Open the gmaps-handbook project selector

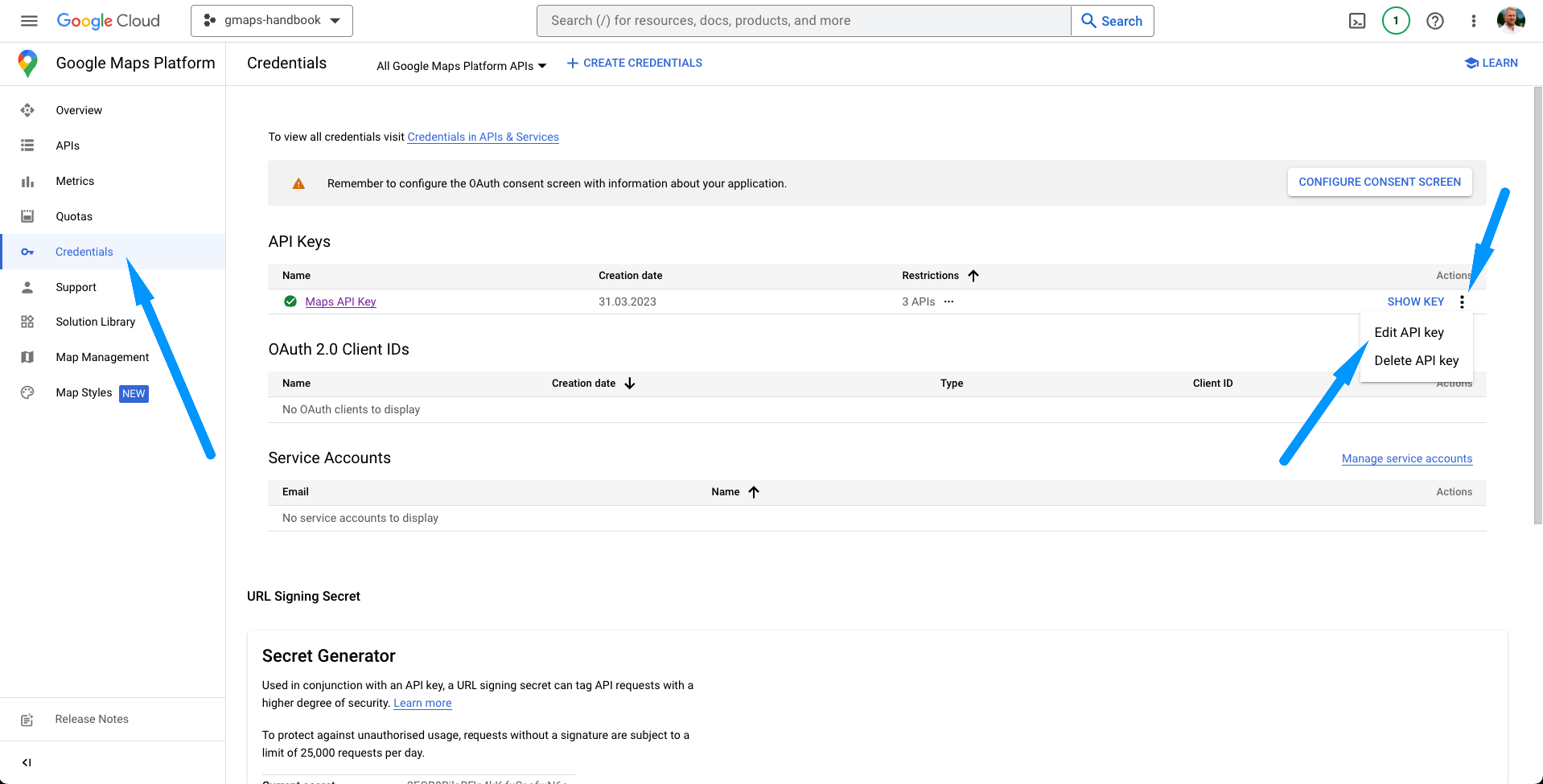coord(272,21)
